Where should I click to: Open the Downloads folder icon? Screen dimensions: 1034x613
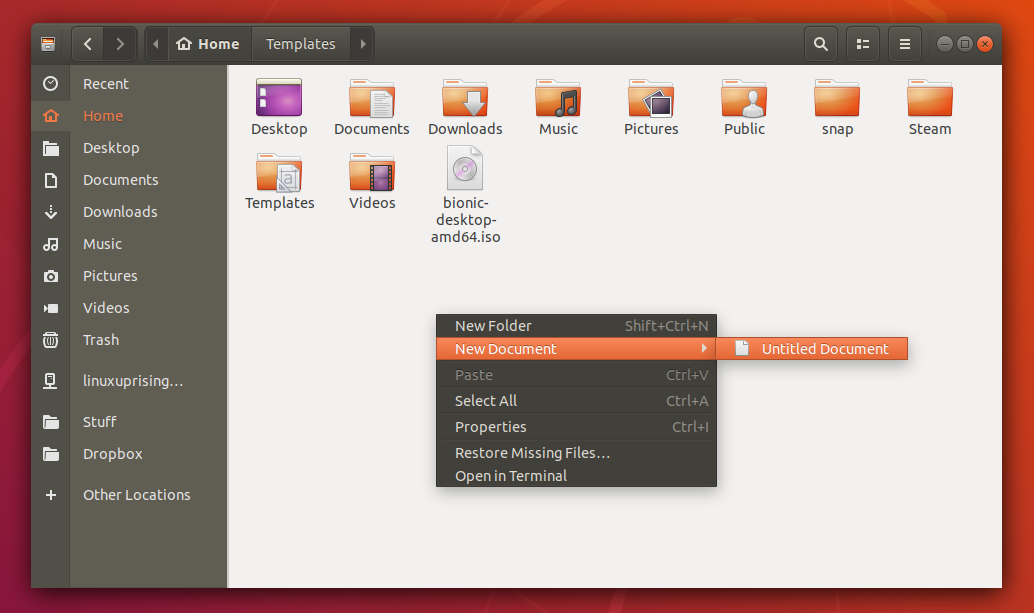click(465, 97)
